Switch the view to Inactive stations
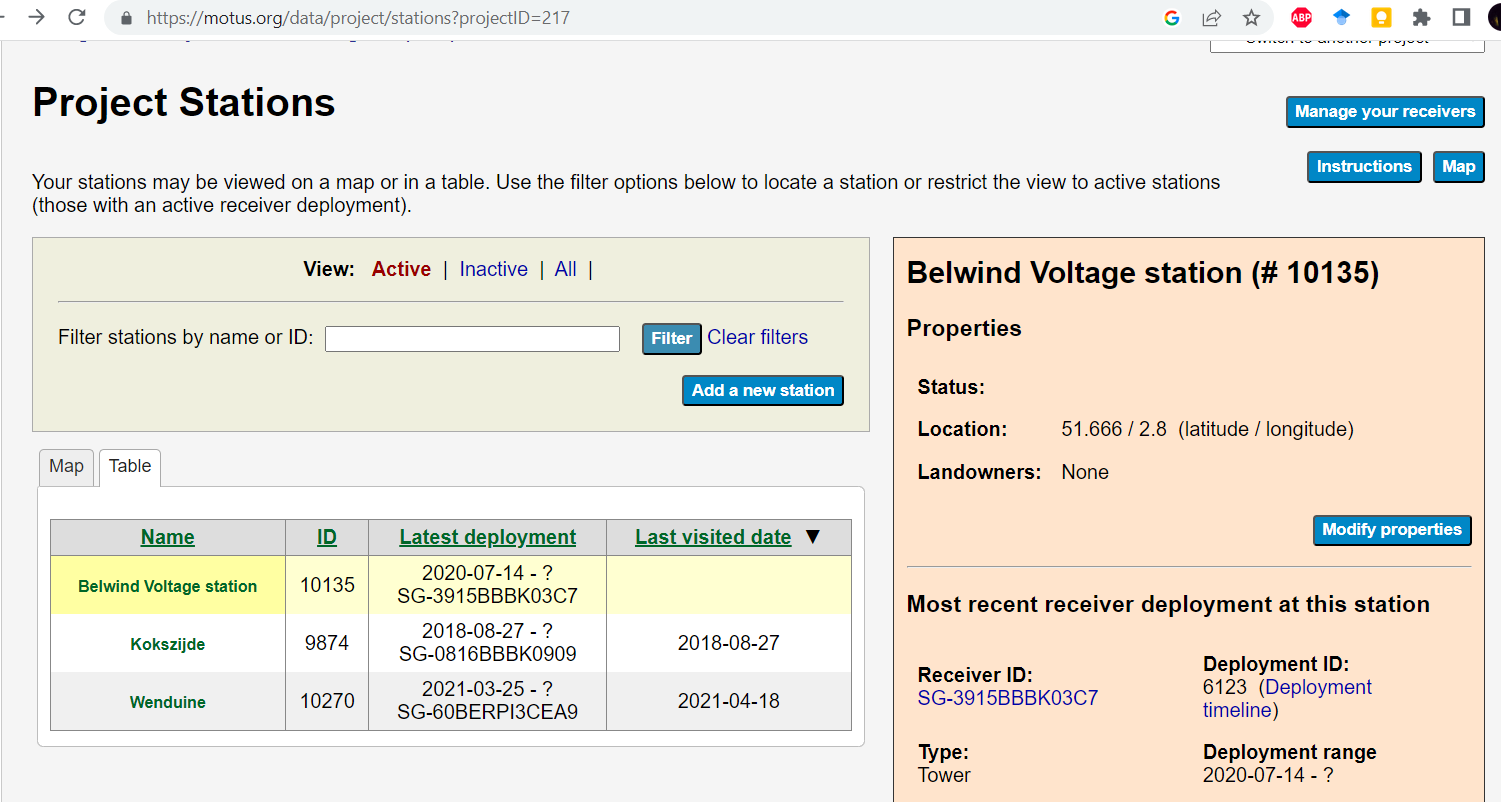 (493, 269)
